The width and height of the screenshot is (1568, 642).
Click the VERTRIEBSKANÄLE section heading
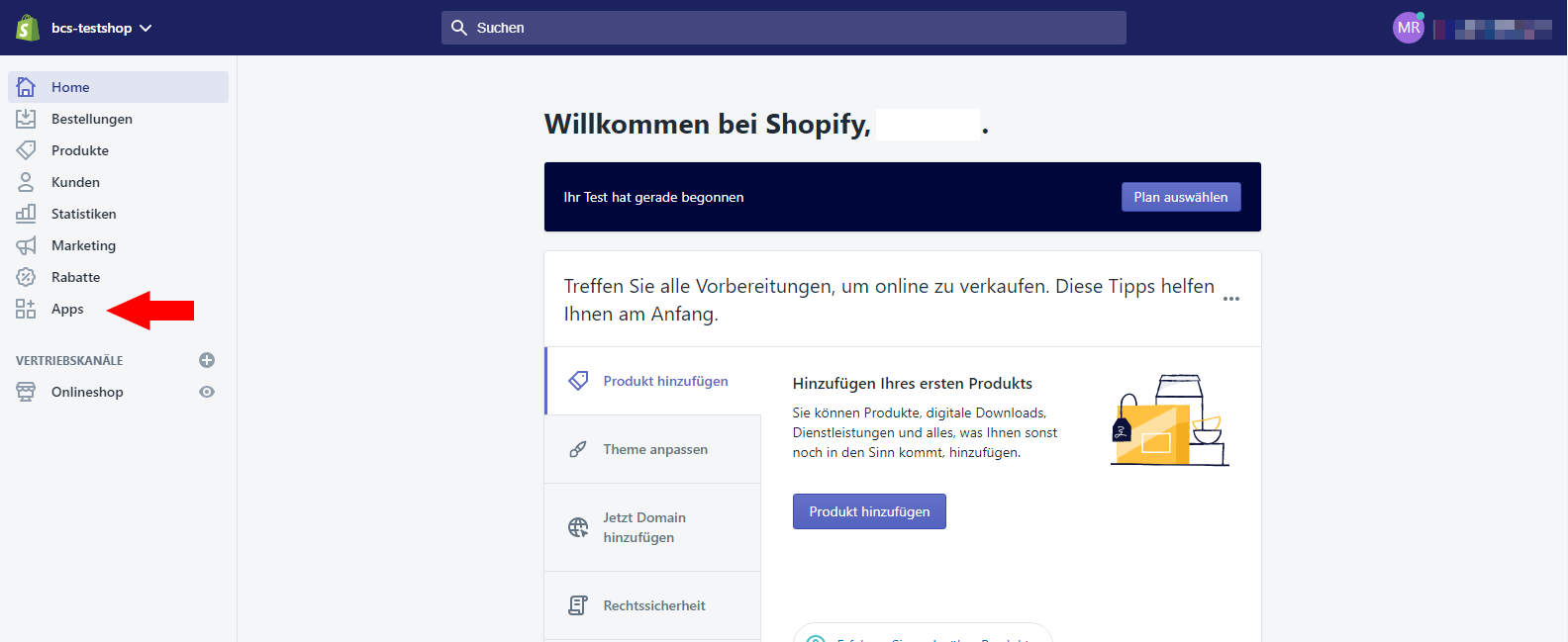[69, 361]
